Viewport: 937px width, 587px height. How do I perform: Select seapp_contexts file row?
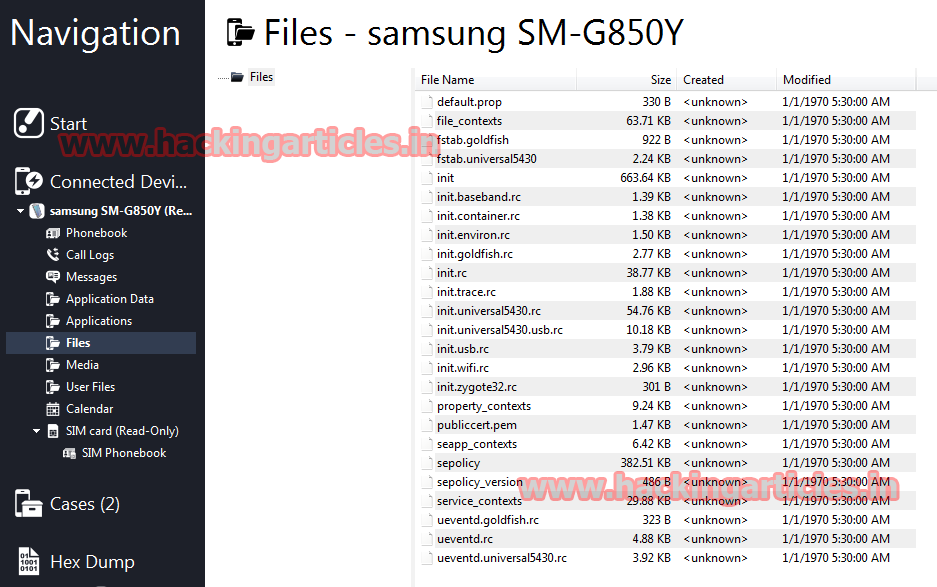click(x=665, y=444)
